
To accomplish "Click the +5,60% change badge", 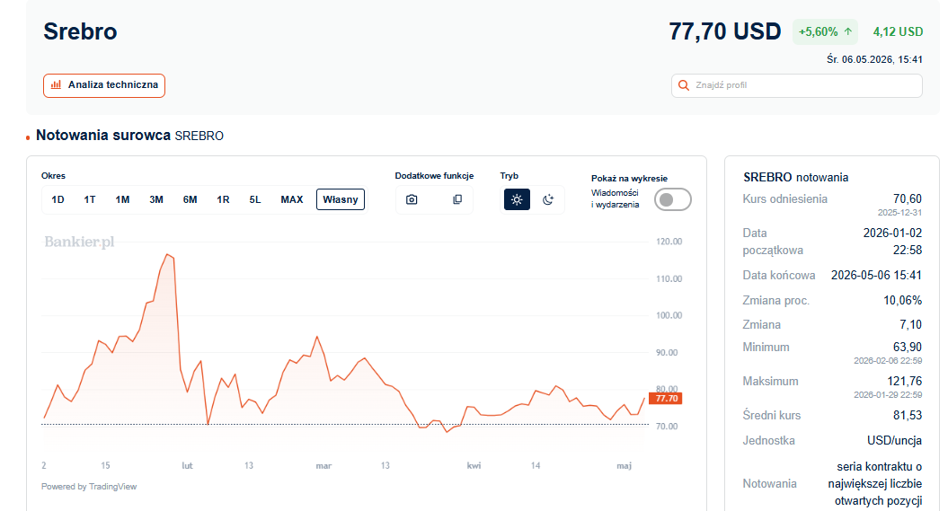I will pyautogui.click(x=825, y=31).
